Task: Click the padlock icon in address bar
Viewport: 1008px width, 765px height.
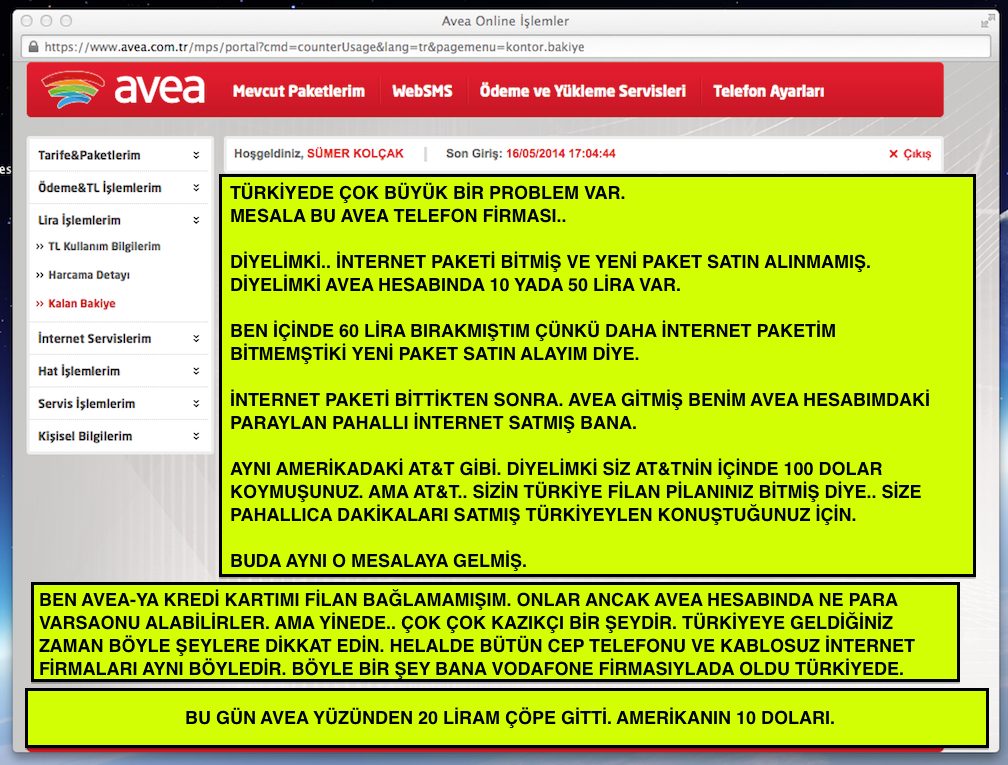Action: pyautogui.click(x=33, y=47)
